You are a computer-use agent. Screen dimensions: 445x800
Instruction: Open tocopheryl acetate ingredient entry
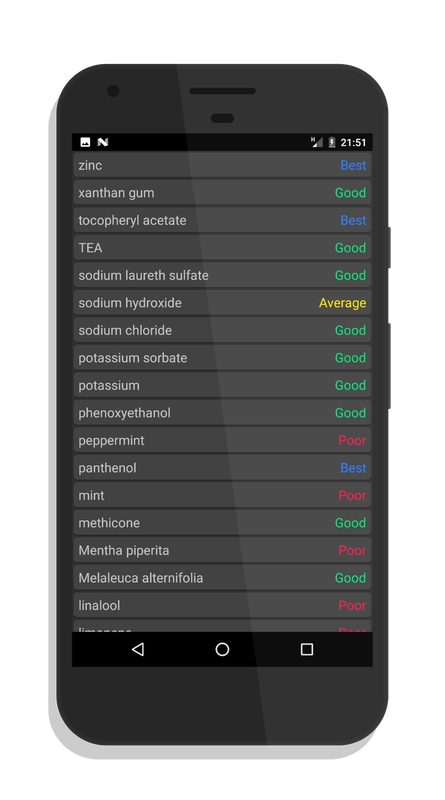click(222, 220)
